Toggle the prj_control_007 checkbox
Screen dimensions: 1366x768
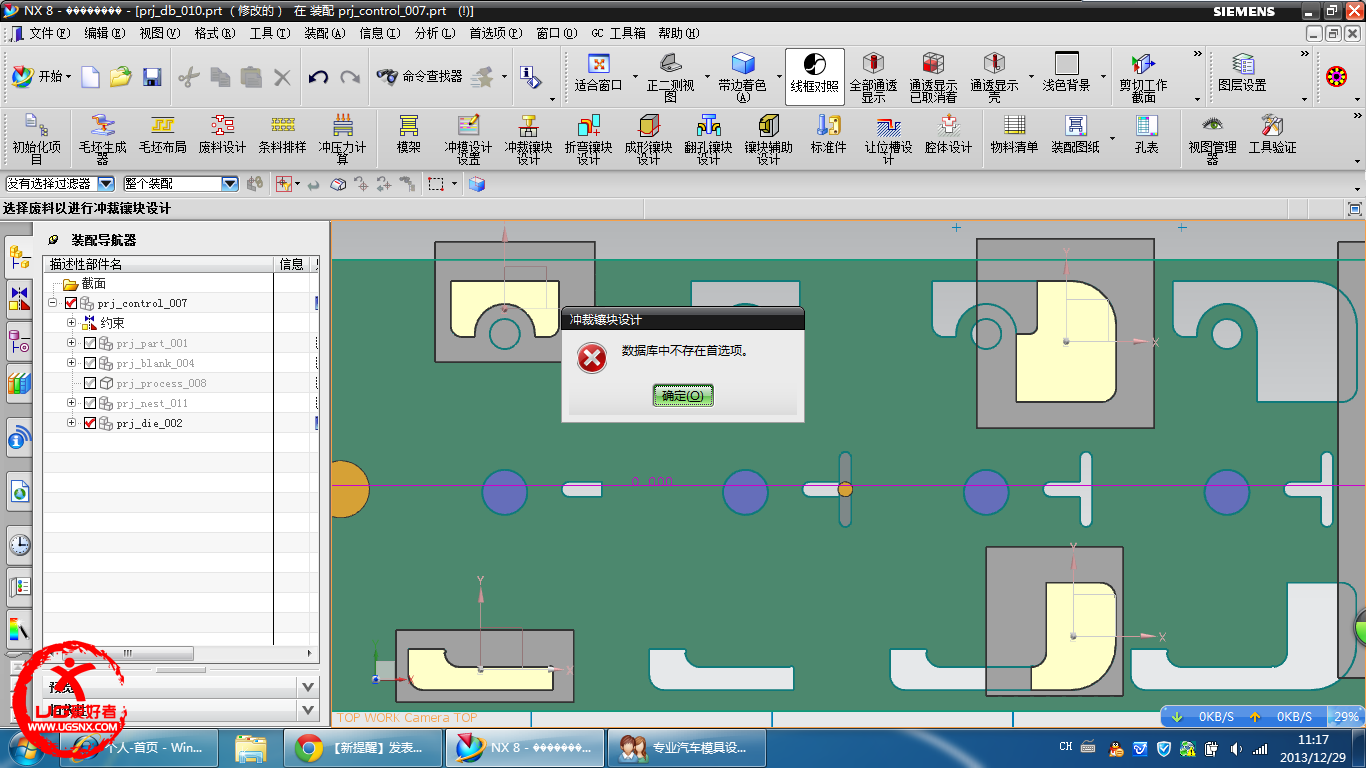[71, 303]
